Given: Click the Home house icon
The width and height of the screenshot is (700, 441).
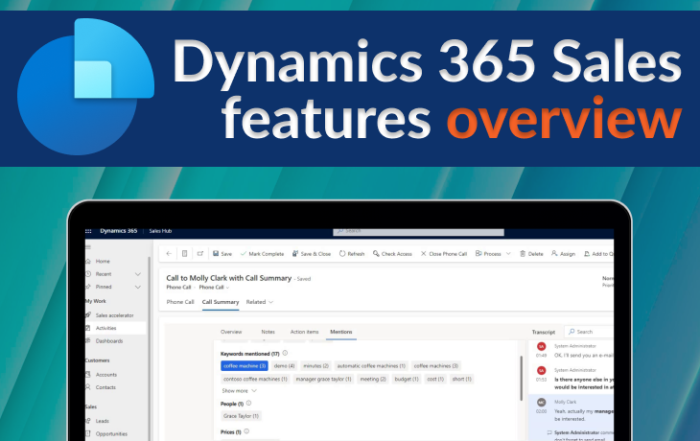Looking at the screenshot, I should point(88,261).
